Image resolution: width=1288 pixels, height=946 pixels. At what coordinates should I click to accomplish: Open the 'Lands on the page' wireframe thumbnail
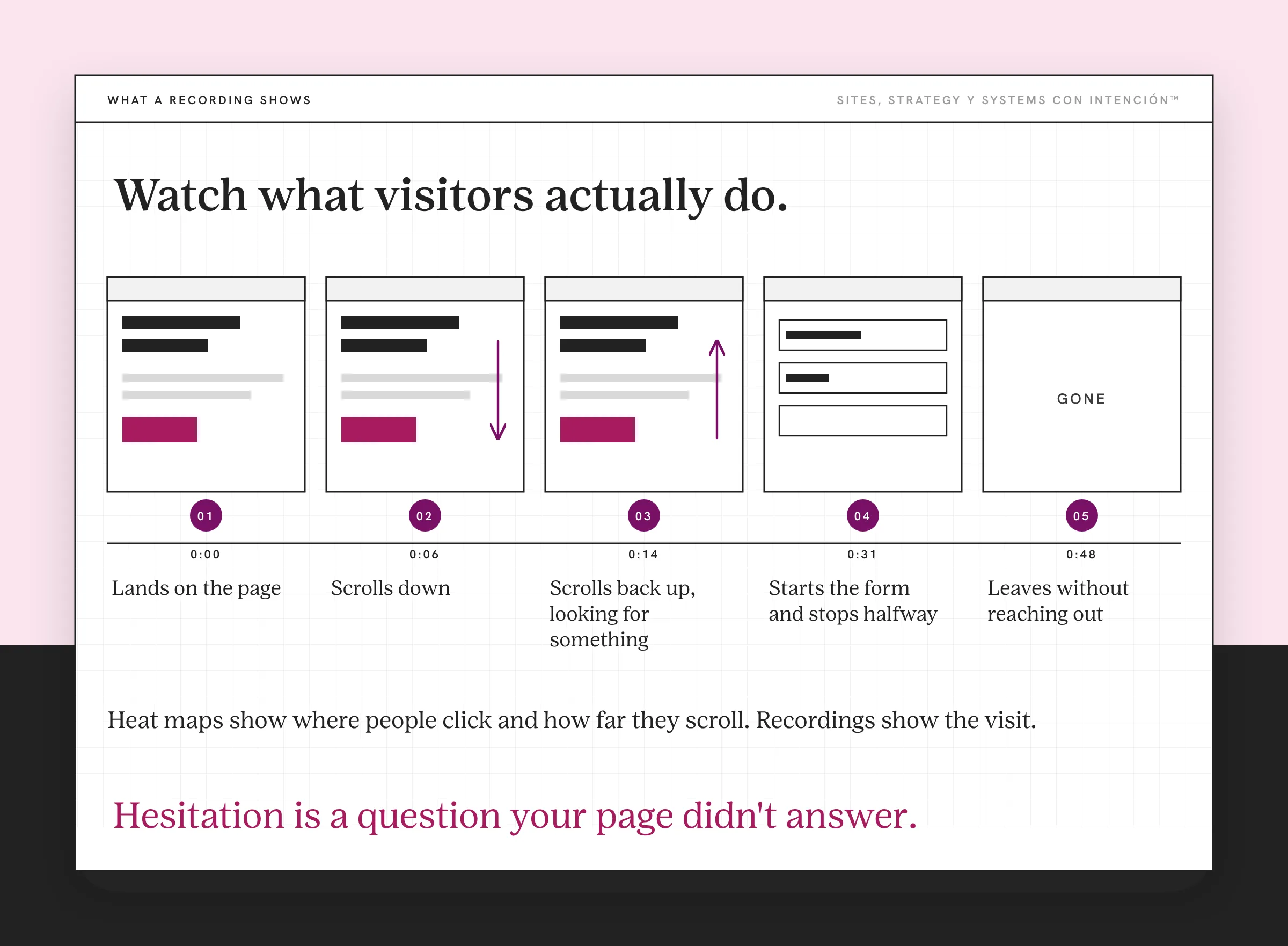click(206, 384)
